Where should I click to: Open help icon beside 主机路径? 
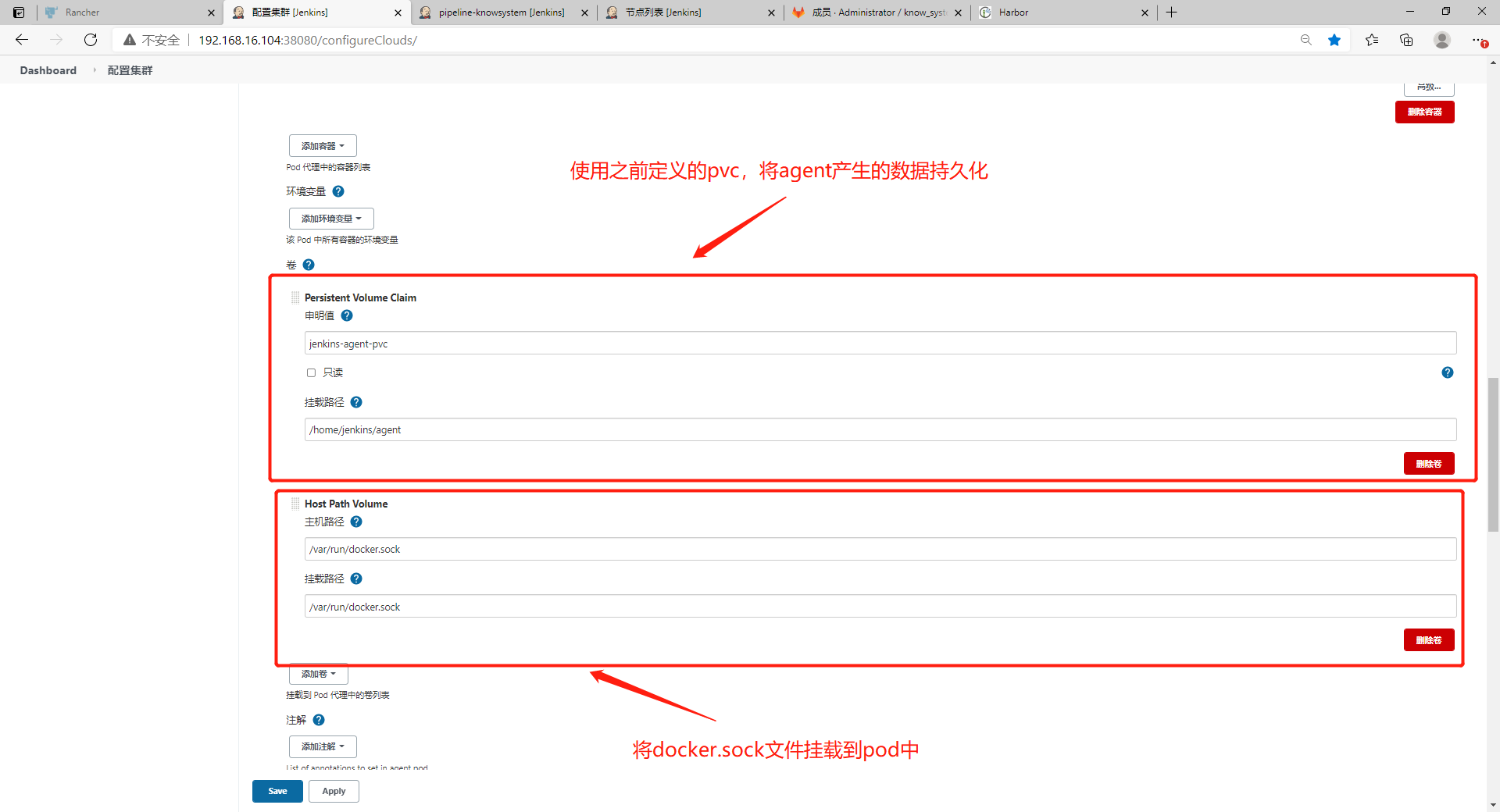coord(356,522)
